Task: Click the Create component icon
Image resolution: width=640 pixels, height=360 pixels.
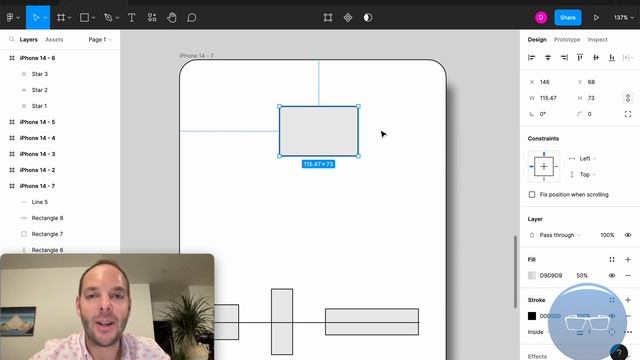Action: click(348, 18)
